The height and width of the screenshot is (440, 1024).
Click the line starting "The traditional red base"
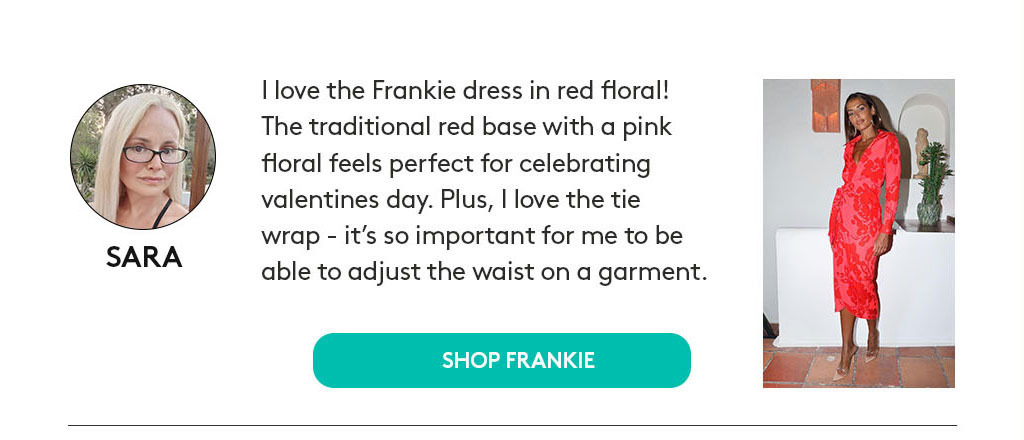[466, 127]
